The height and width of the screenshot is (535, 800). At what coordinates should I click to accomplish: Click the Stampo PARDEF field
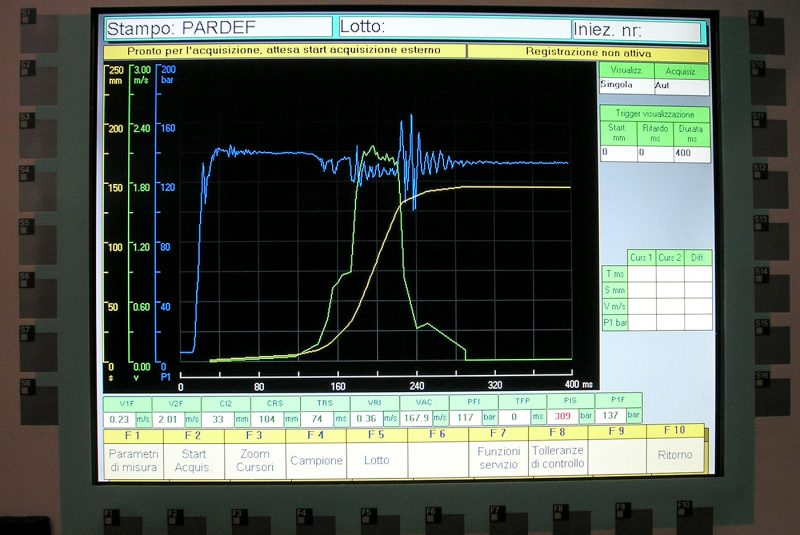[x=218, y=28]
